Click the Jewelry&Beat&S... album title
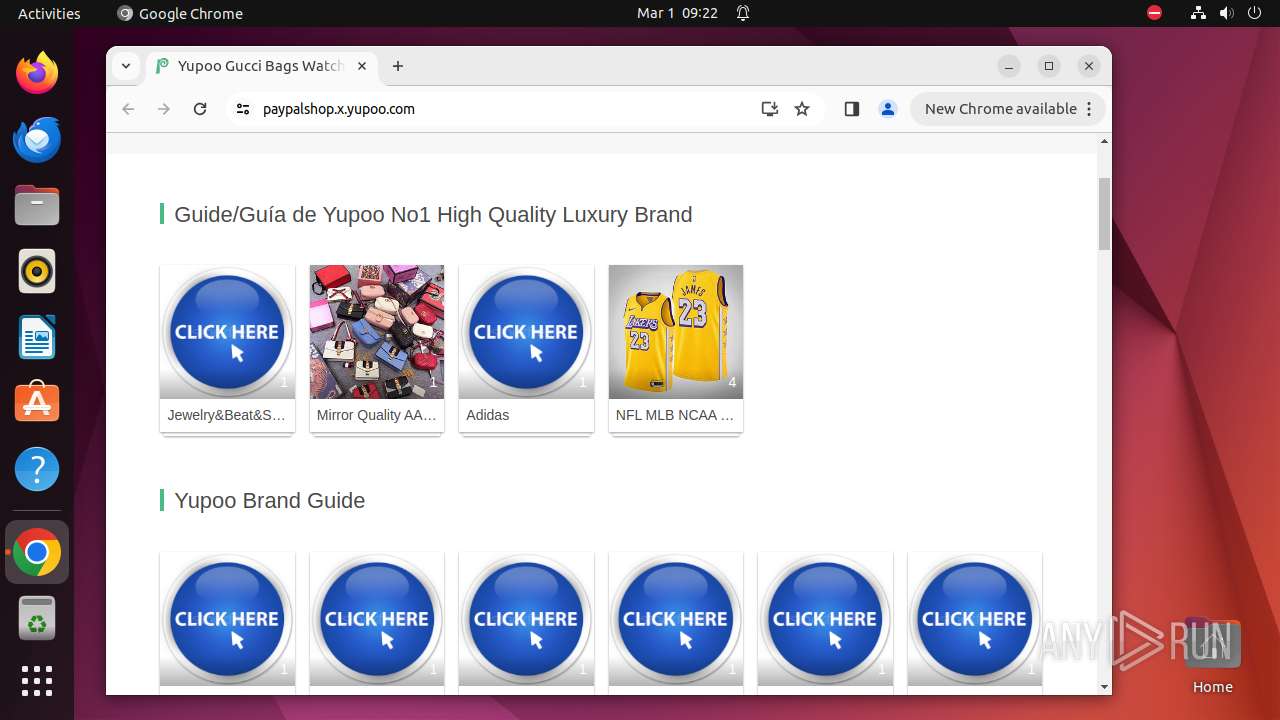This screenshot has height=720, width=1280. tap(227, 415)
